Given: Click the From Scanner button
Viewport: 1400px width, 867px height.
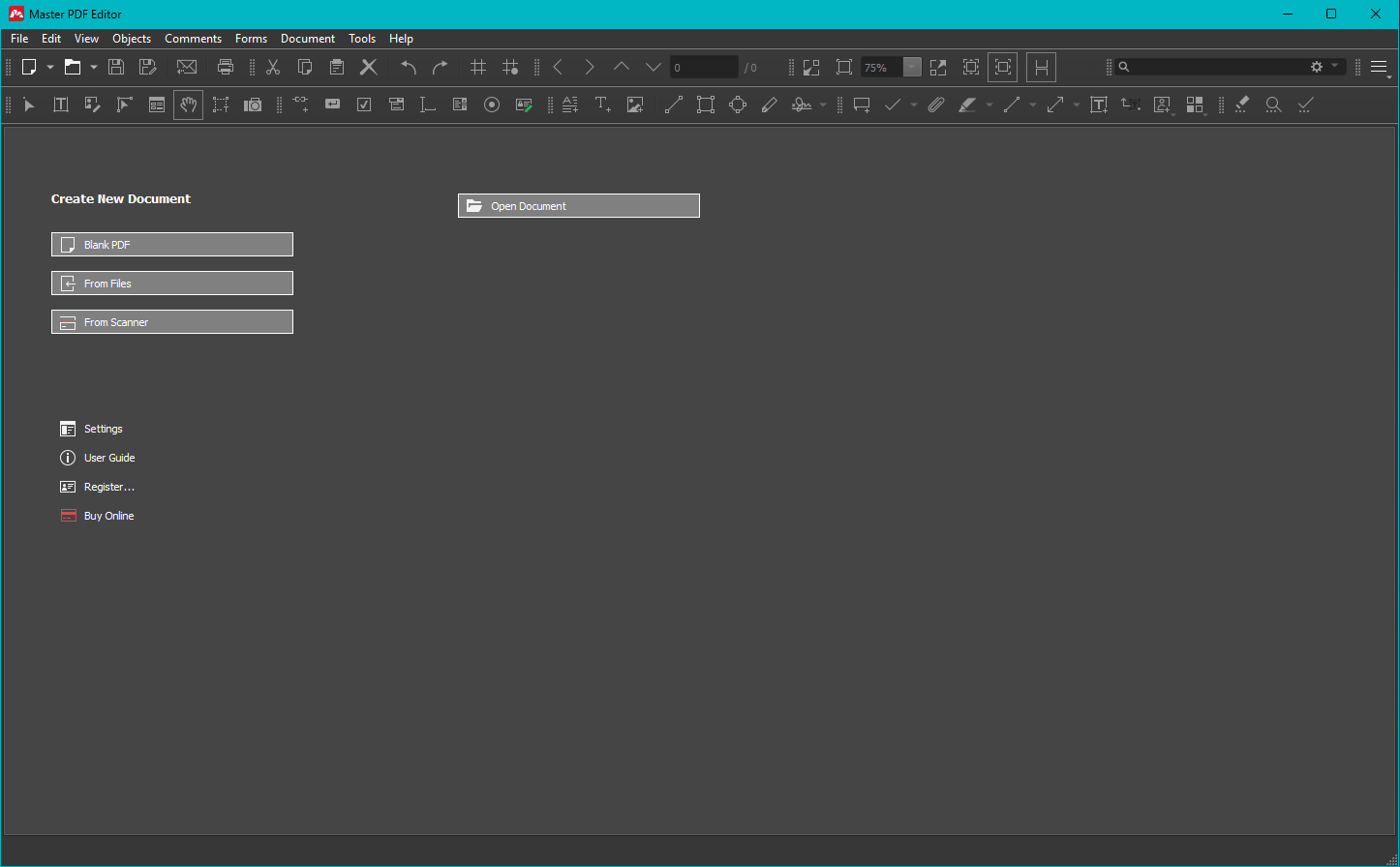Looking at the screenshot, I should point(172,322).
